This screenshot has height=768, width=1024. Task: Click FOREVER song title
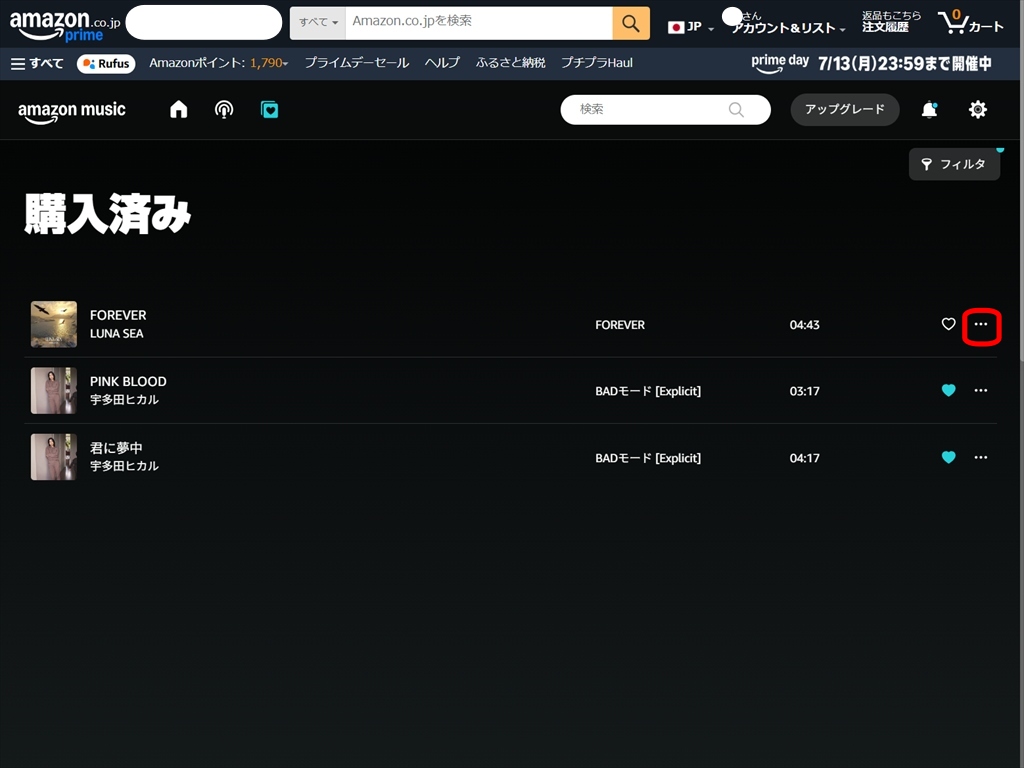tap(118, 315)
